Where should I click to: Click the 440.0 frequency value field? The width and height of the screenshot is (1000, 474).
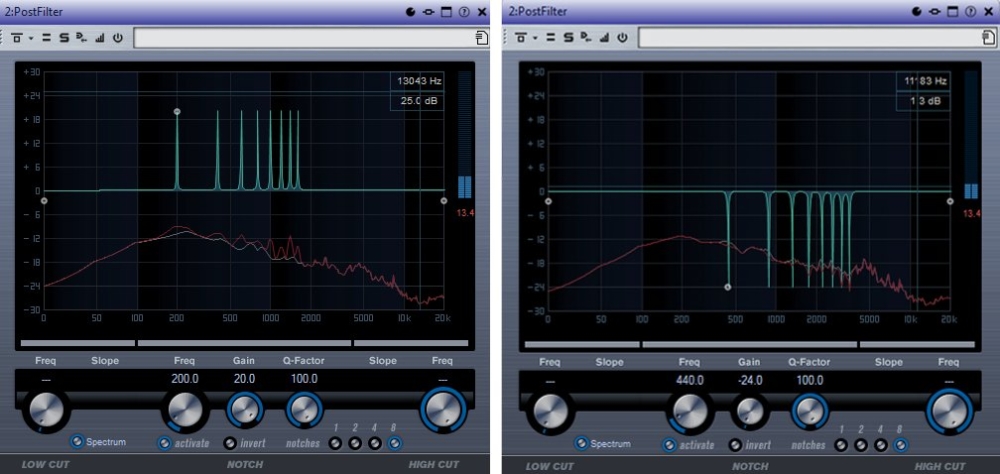tap(689, 380)
